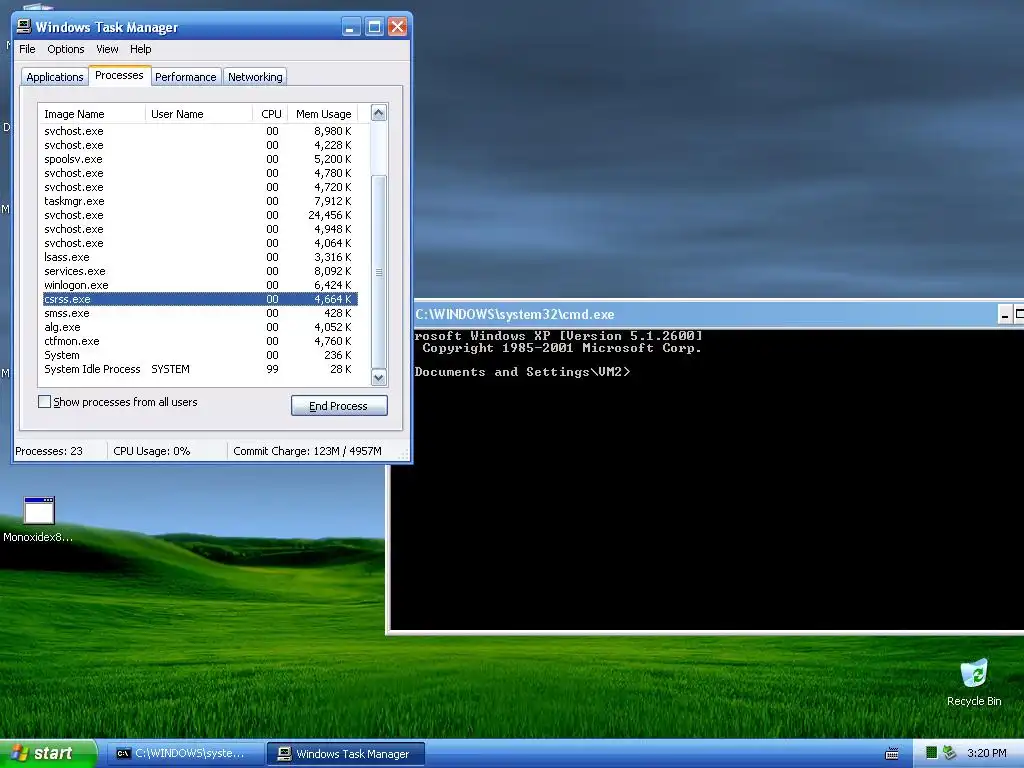Select svchost.exe row using 4,228 K
The width and height of the screenshot is (1024, 768).
(x=200, y=145)
